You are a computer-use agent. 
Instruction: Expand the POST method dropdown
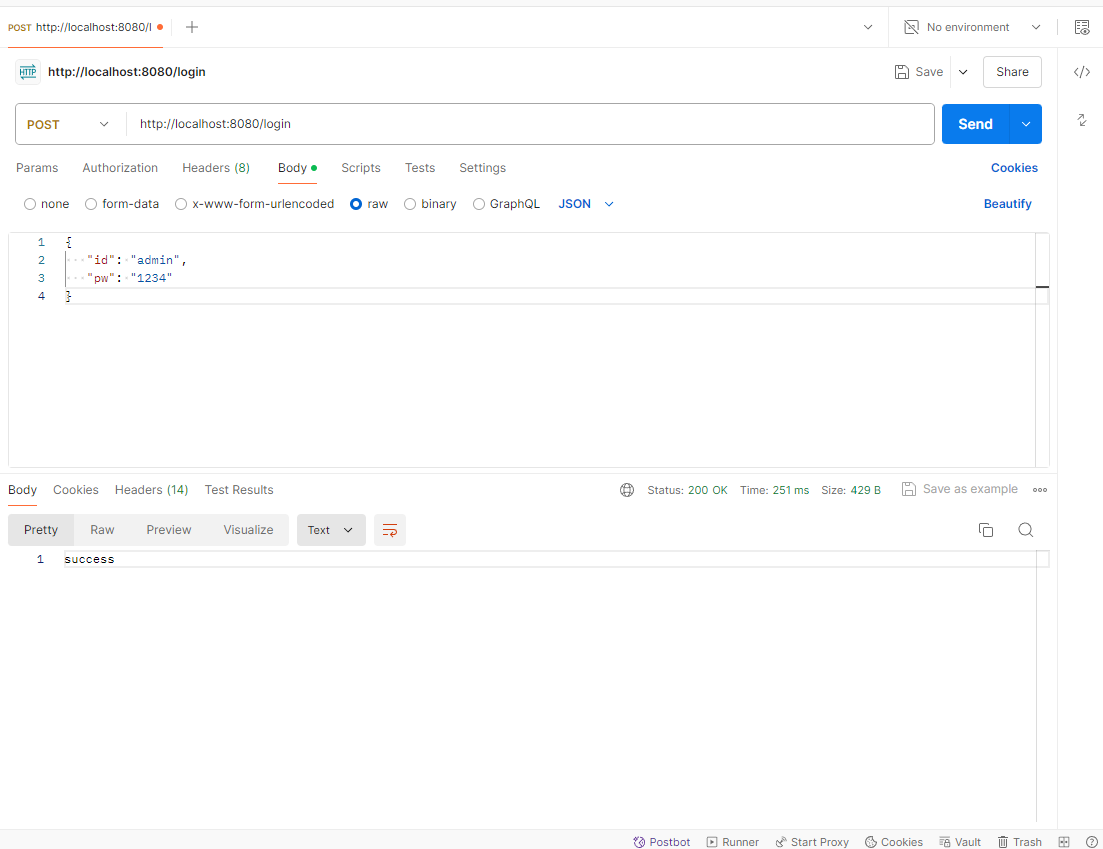[x=69, y=125]
